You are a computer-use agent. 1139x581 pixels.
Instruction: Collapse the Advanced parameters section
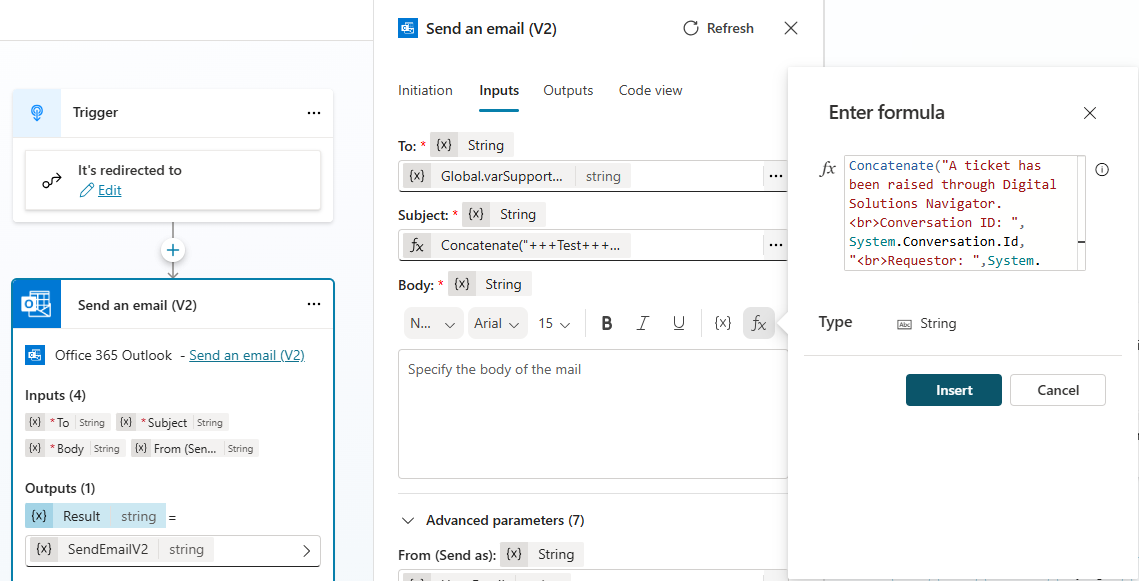pos(410,521)
